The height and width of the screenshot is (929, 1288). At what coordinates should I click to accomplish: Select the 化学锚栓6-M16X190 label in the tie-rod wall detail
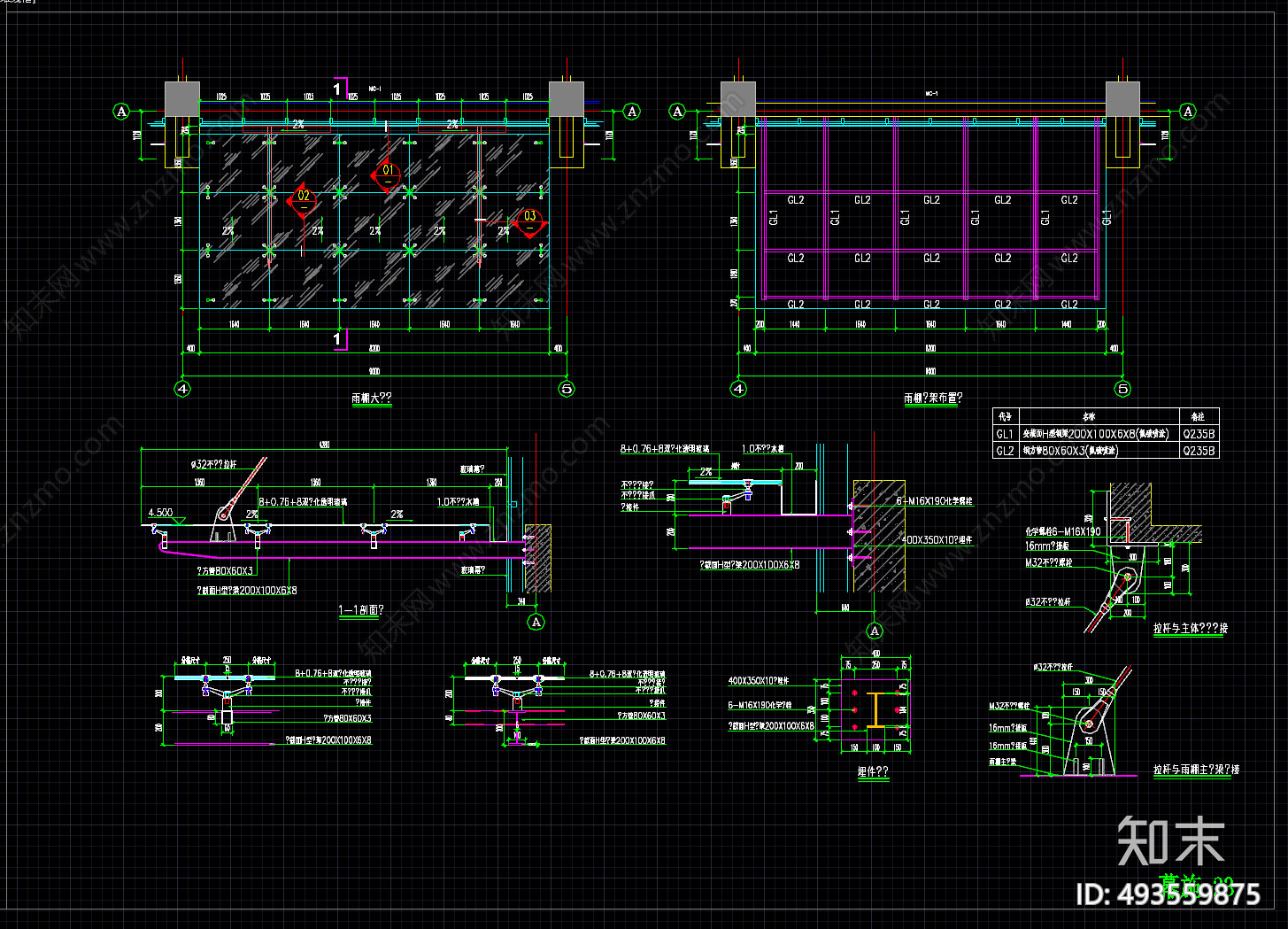[x=1062, y=531]
